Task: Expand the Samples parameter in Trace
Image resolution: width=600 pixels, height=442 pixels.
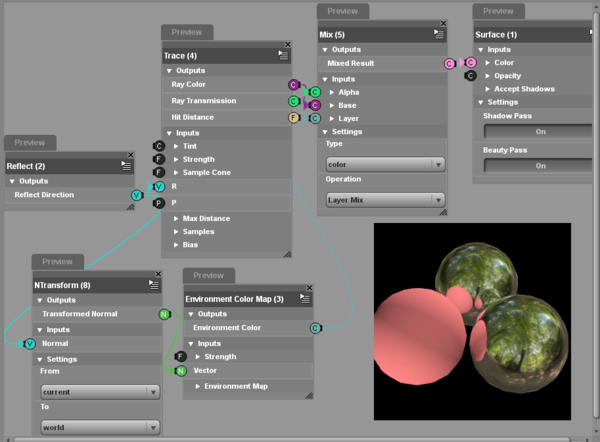Action: [x=176, y=232]
